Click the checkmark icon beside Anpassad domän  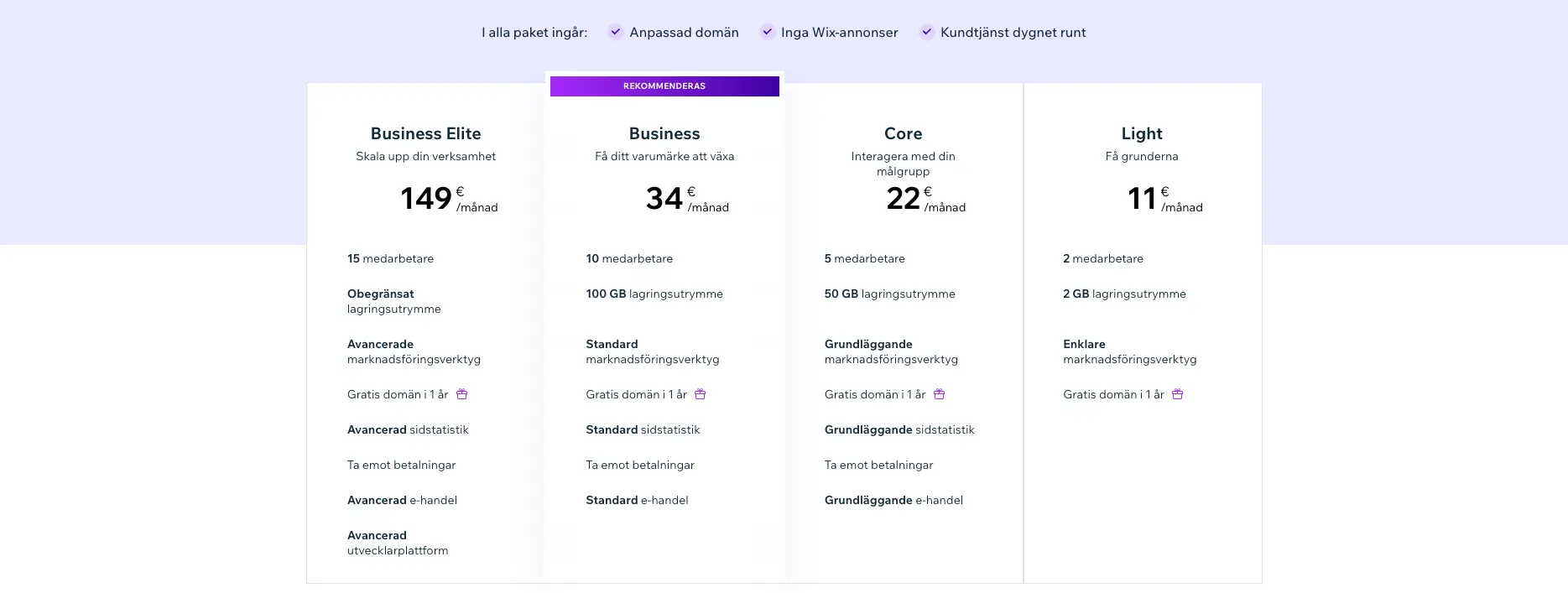[616, 32]
